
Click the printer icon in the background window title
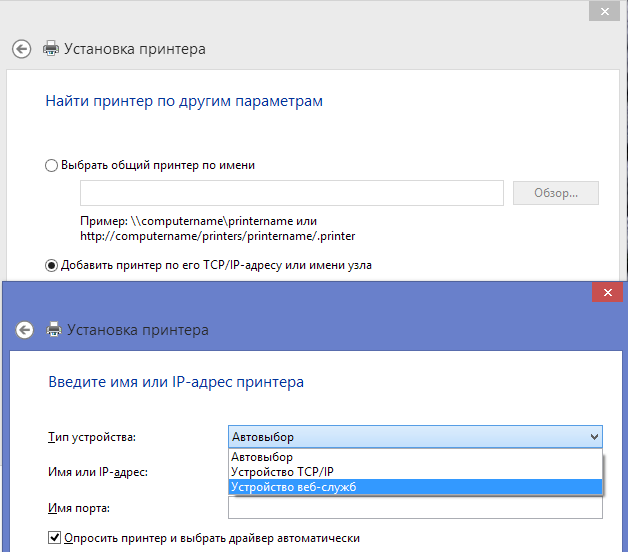(50, 48)
